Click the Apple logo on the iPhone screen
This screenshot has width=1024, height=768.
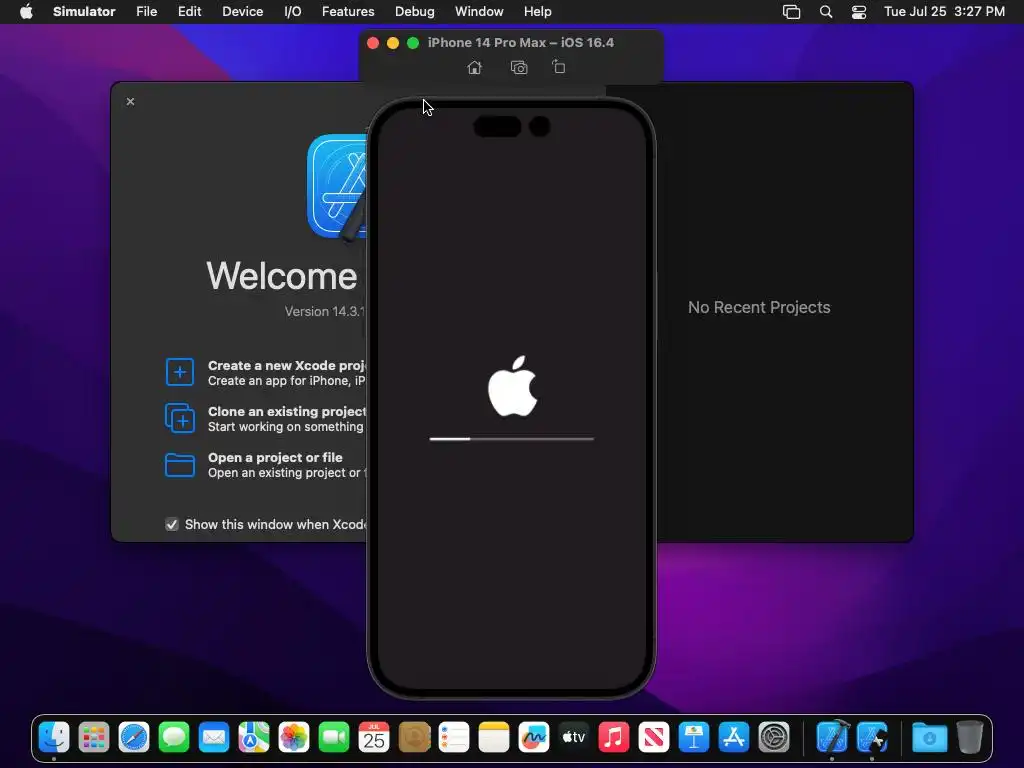click(x=513, y=386)
